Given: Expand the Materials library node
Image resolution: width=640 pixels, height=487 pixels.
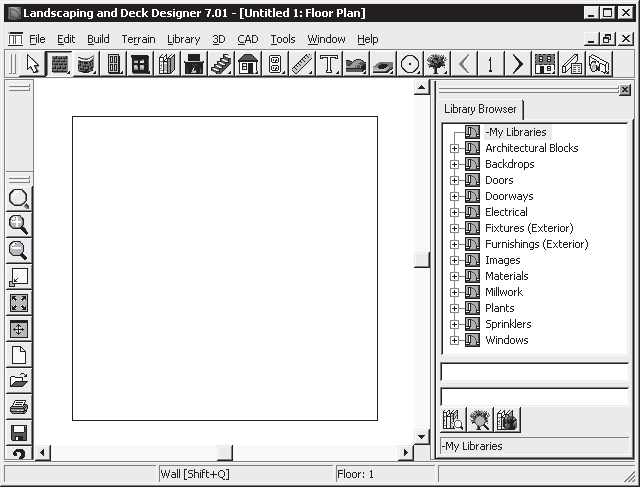Looking at the screenshot, I should click(454, 276).
